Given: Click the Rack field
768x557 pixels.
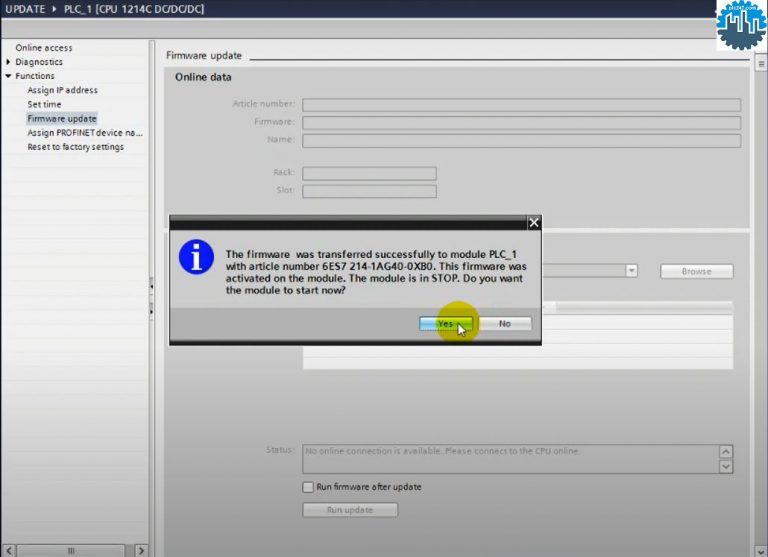Looking at the screenshot, I should pyautogui.click(x=369, y=173).
